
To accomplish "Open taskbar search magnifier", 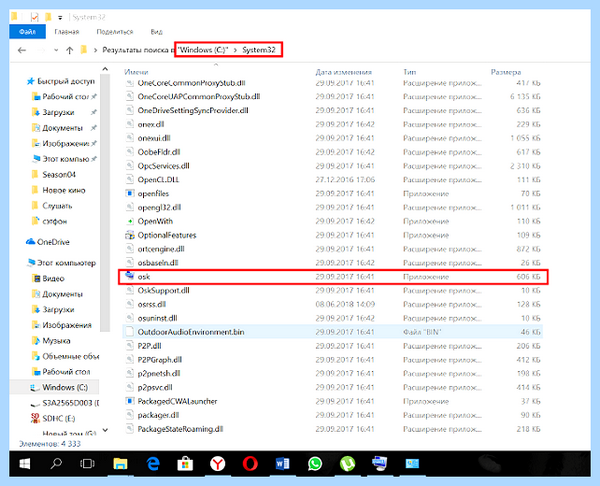I will click(x=56, y=464).
